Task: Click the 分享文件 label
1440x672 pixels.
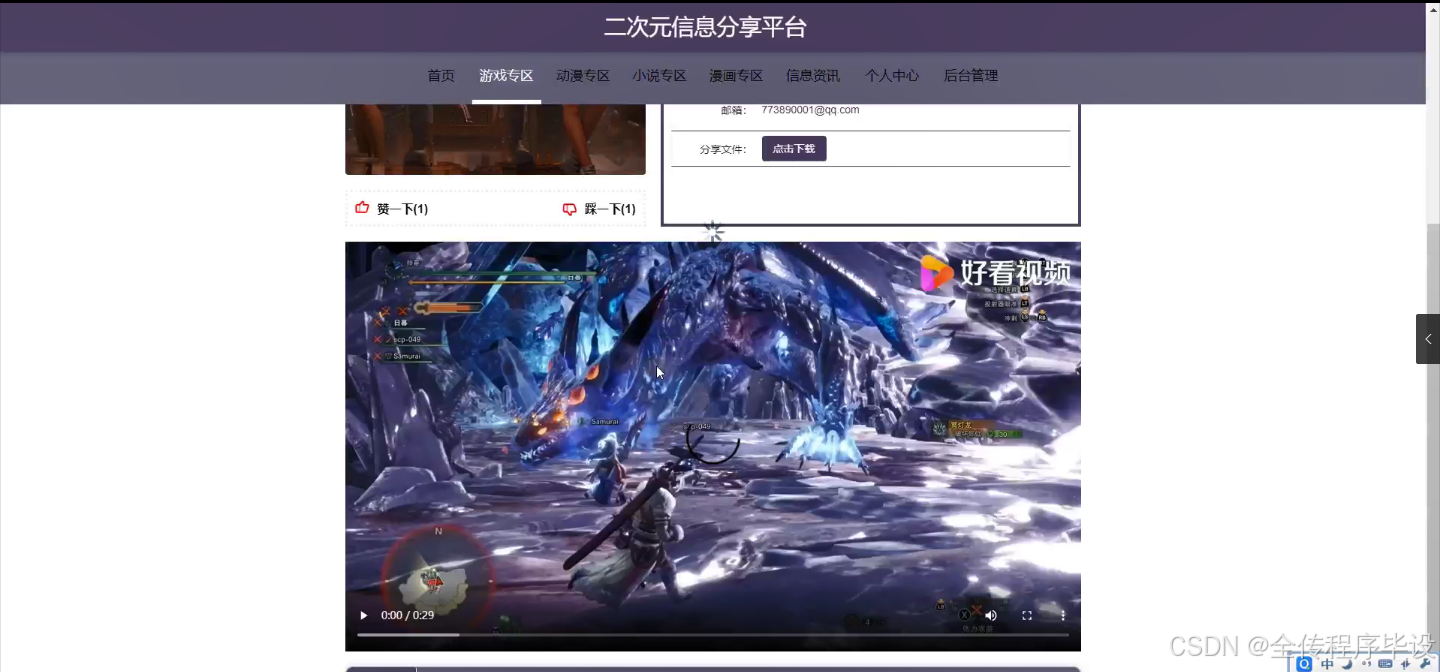Action: pyautogui.click(x=723, y=149)
